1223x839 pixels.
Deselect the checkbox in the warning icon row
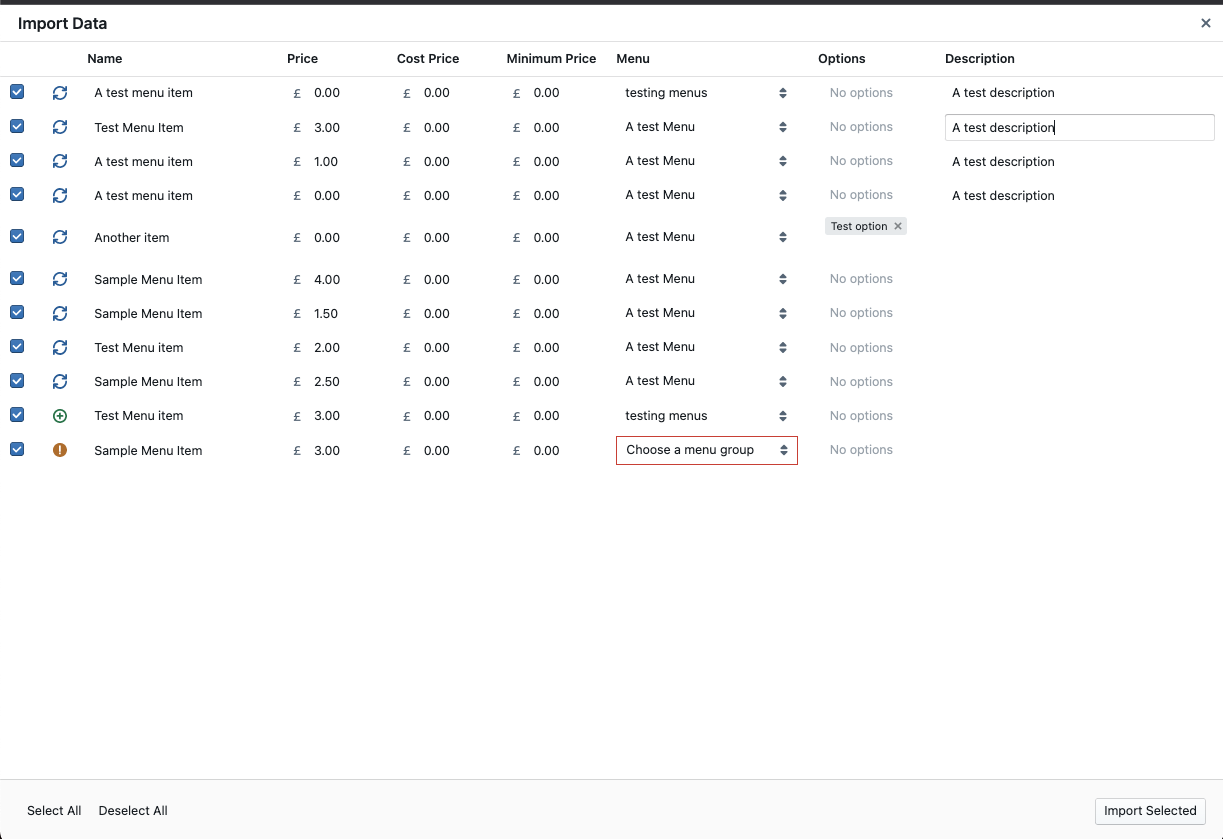(17, 449)
